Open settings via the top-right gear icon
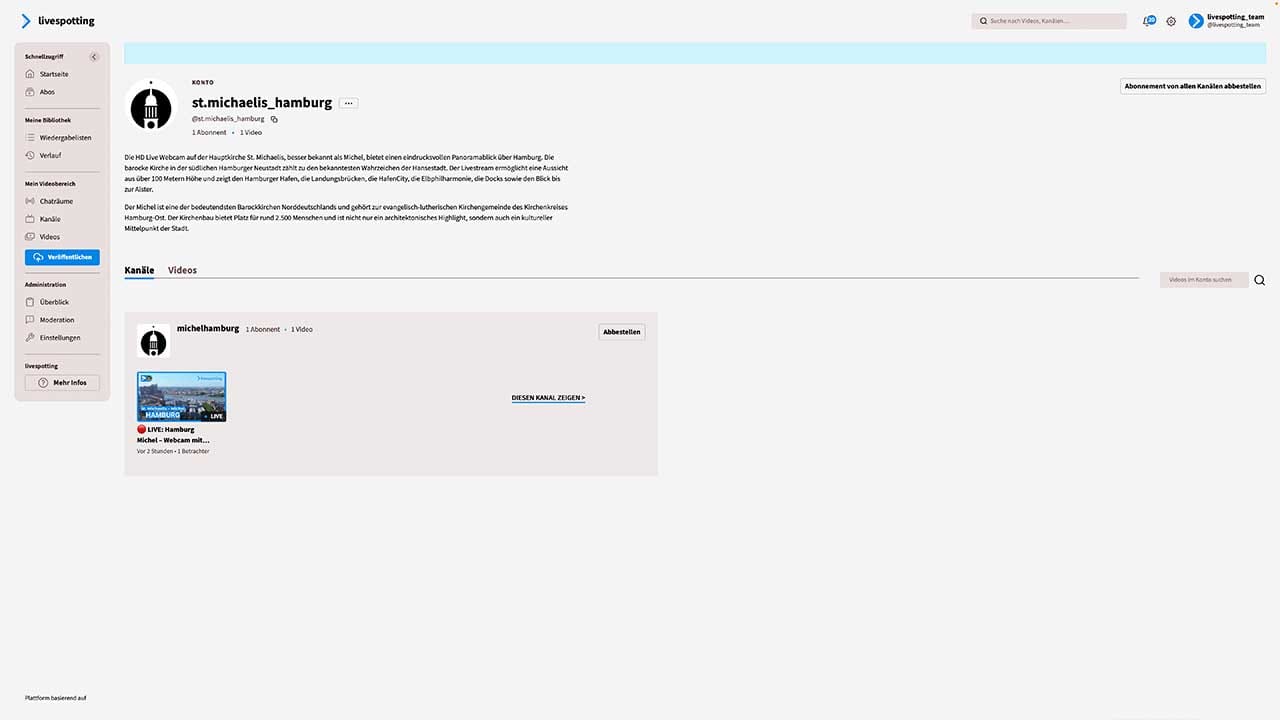This screenshot has width=1280, height=720. 1171,21
